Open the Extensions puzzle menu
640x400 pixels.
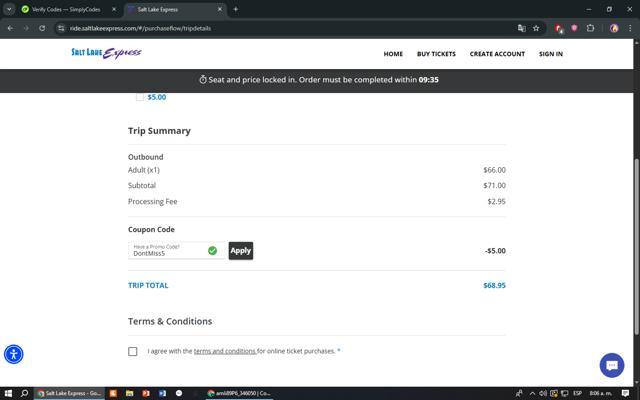[x=590, y=28]
